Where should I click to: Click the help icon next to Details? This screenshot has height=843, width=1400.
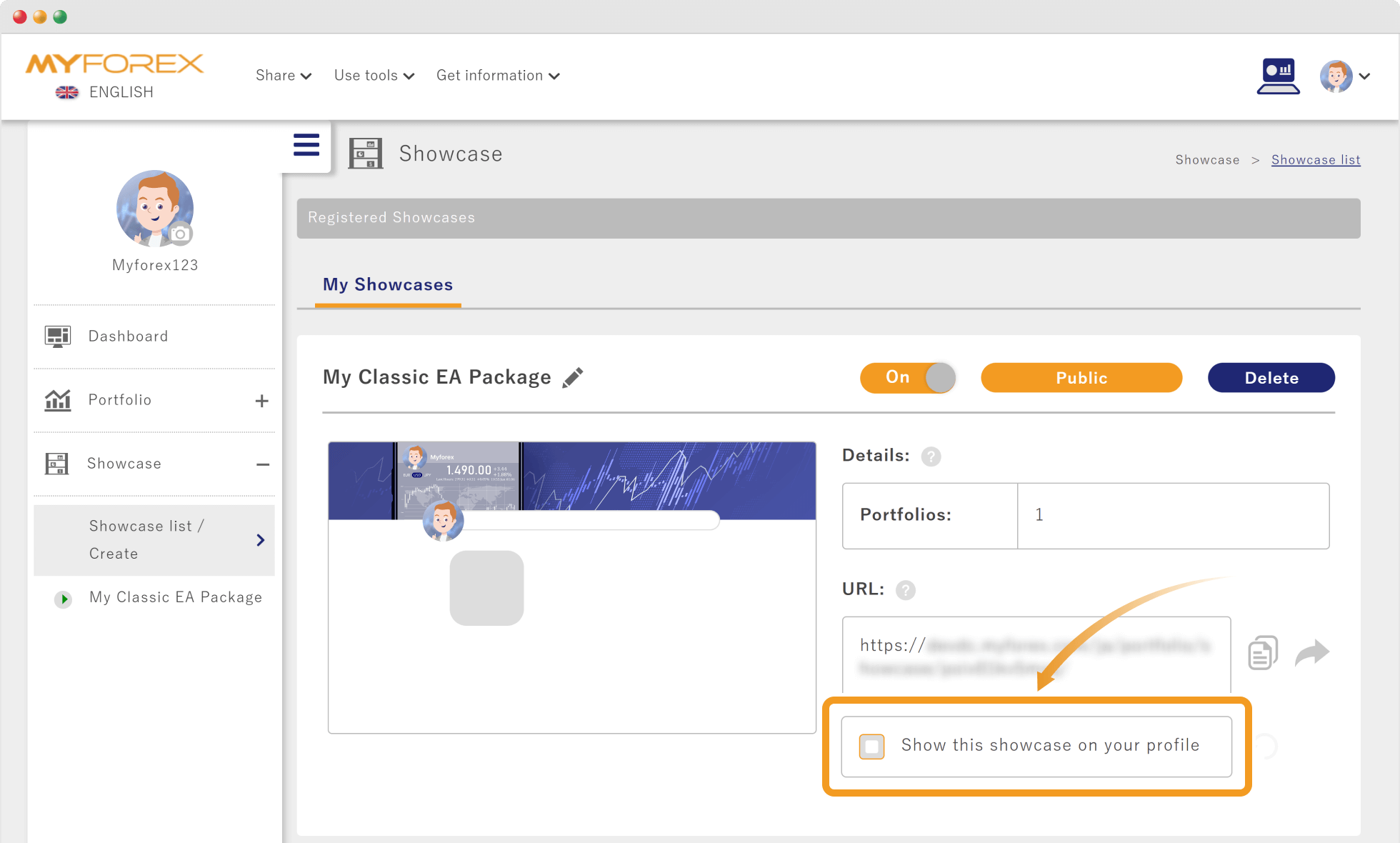(931, 456)
